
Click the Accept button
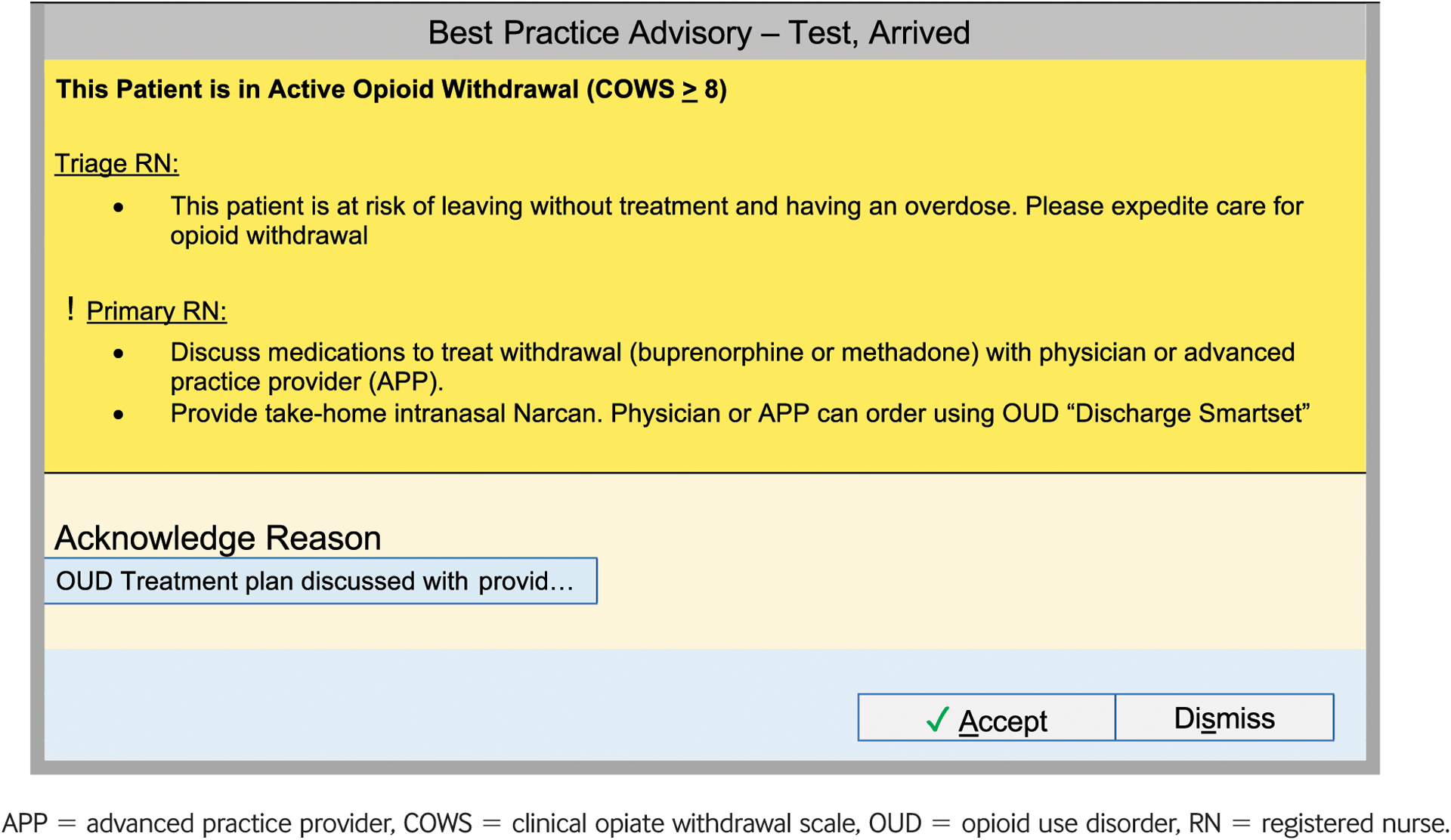(986, 718)
